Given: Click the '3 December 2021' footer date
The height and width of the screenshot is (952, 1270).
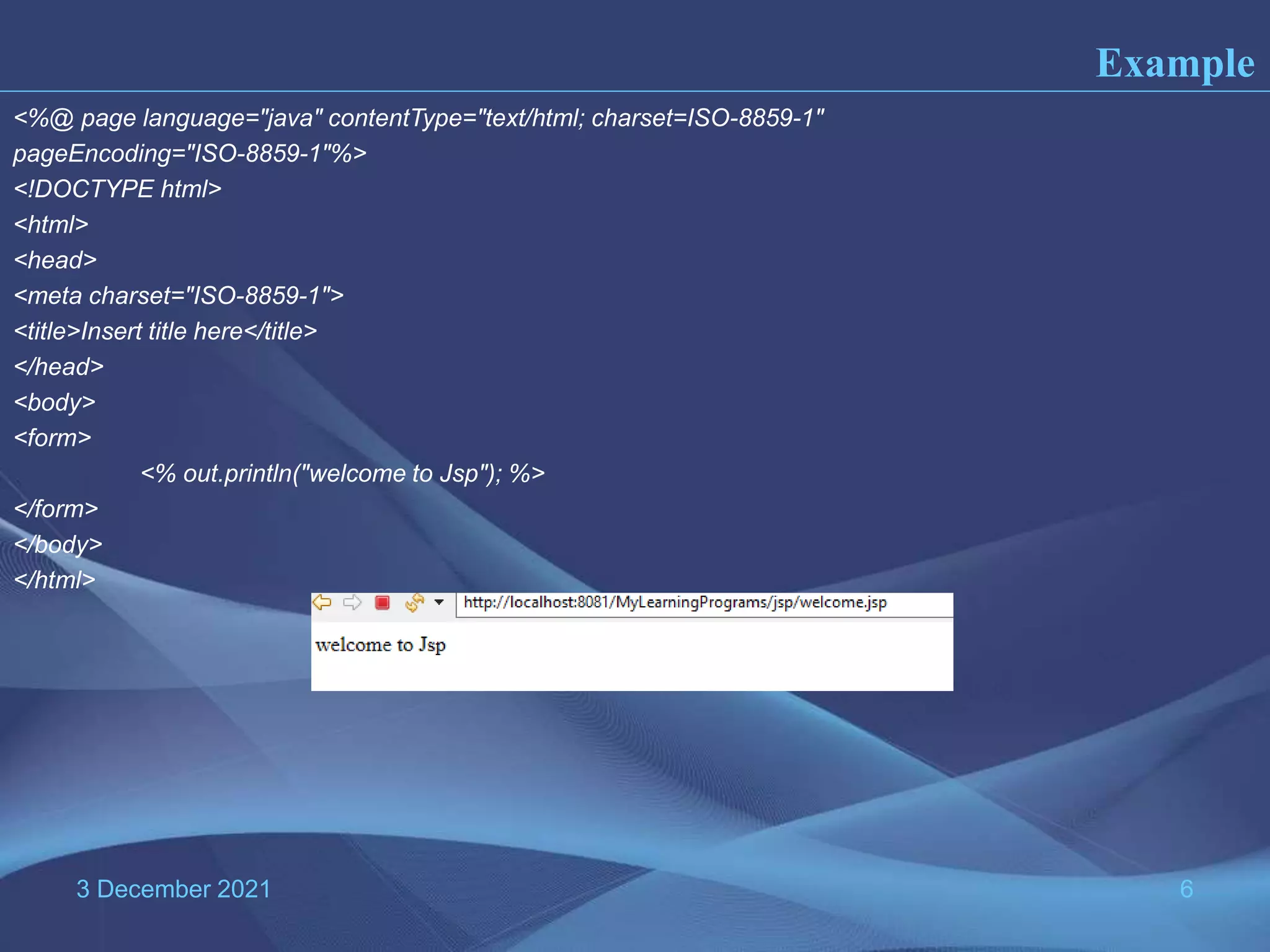Looking at the screenshot, I should tap(174, 889).
